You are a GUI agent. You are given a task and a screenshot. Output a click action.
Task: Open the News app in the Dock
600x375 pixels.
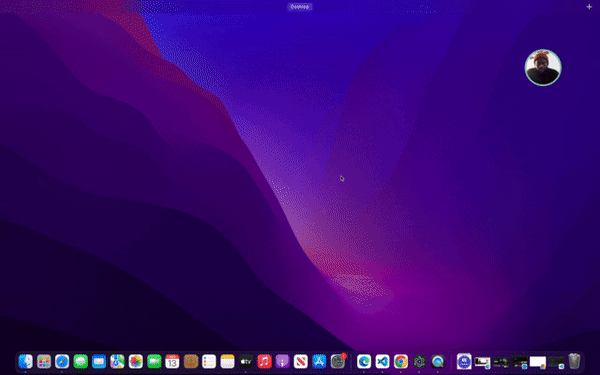pos(301,361)
